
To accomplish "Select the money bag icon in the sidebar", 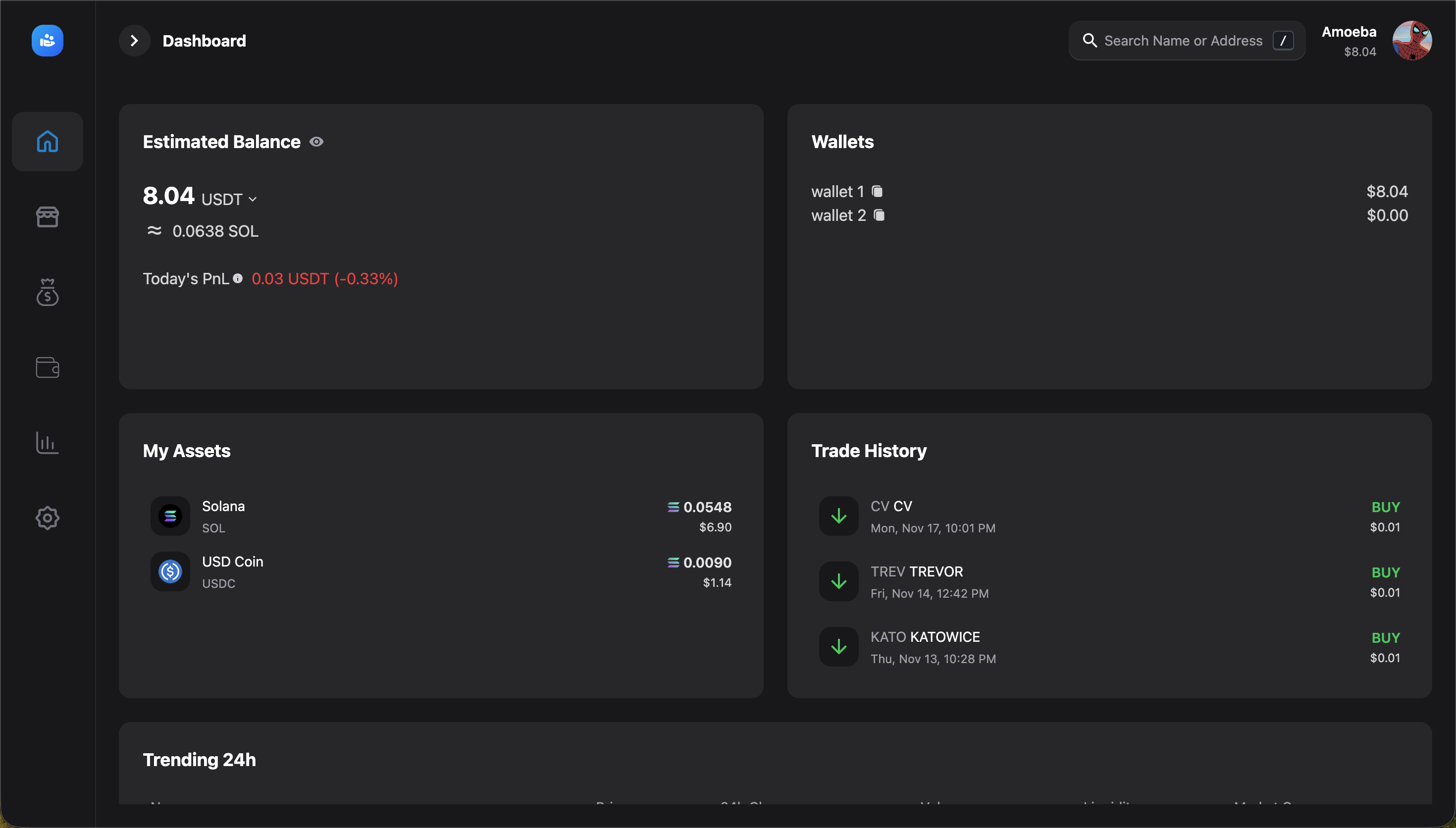I will (47, 292).
